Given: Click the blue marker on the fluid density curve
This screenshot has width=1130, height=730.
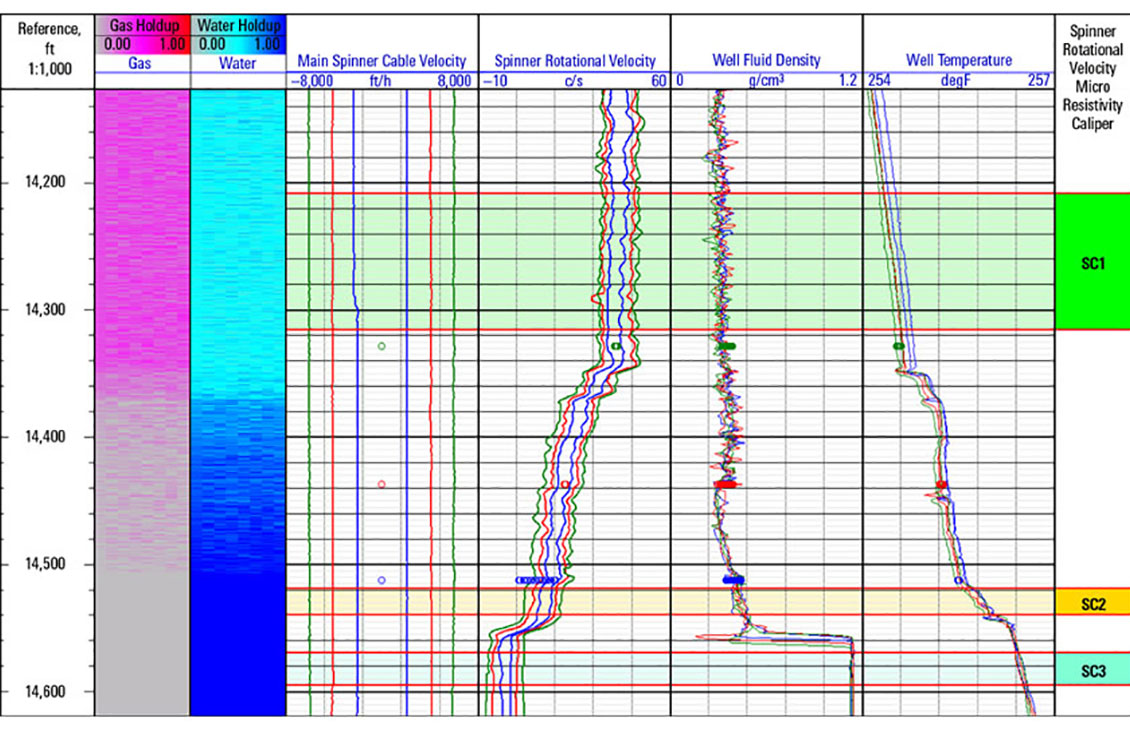Looking at the screenshot, I should click(x=734, y=580).
